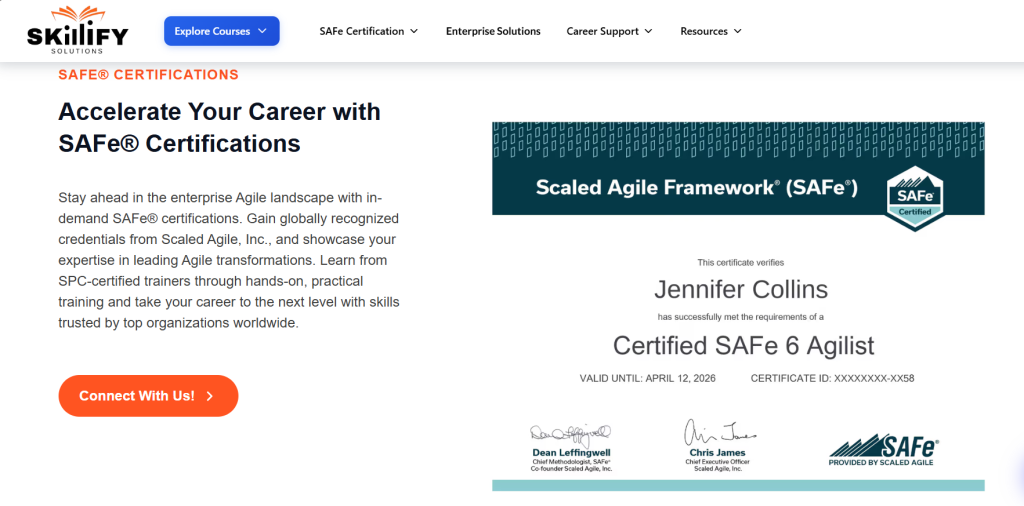Open the Career Support menu
The width and height of the screenshot is (1024, 506).
(609, 31)
